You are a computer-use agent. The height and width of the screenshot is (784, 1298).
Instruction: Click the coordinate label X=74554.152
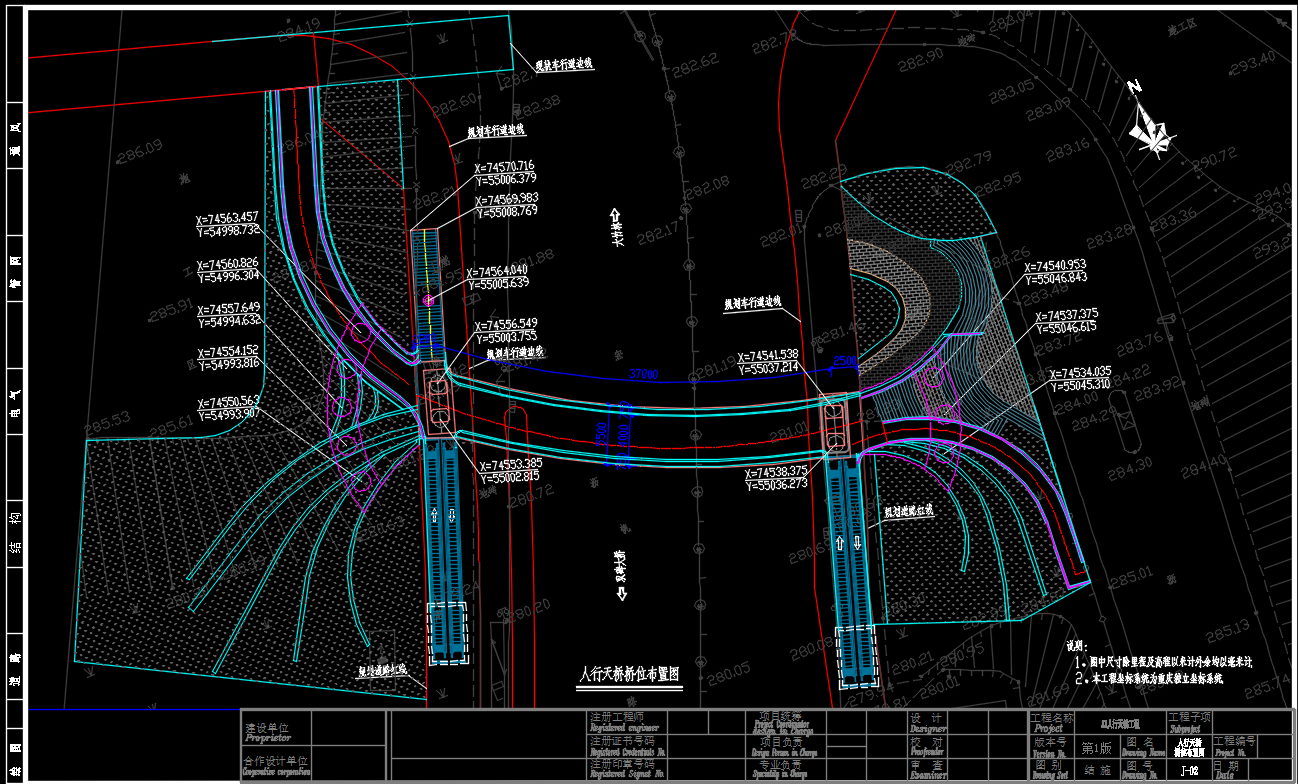click(228, 351)
